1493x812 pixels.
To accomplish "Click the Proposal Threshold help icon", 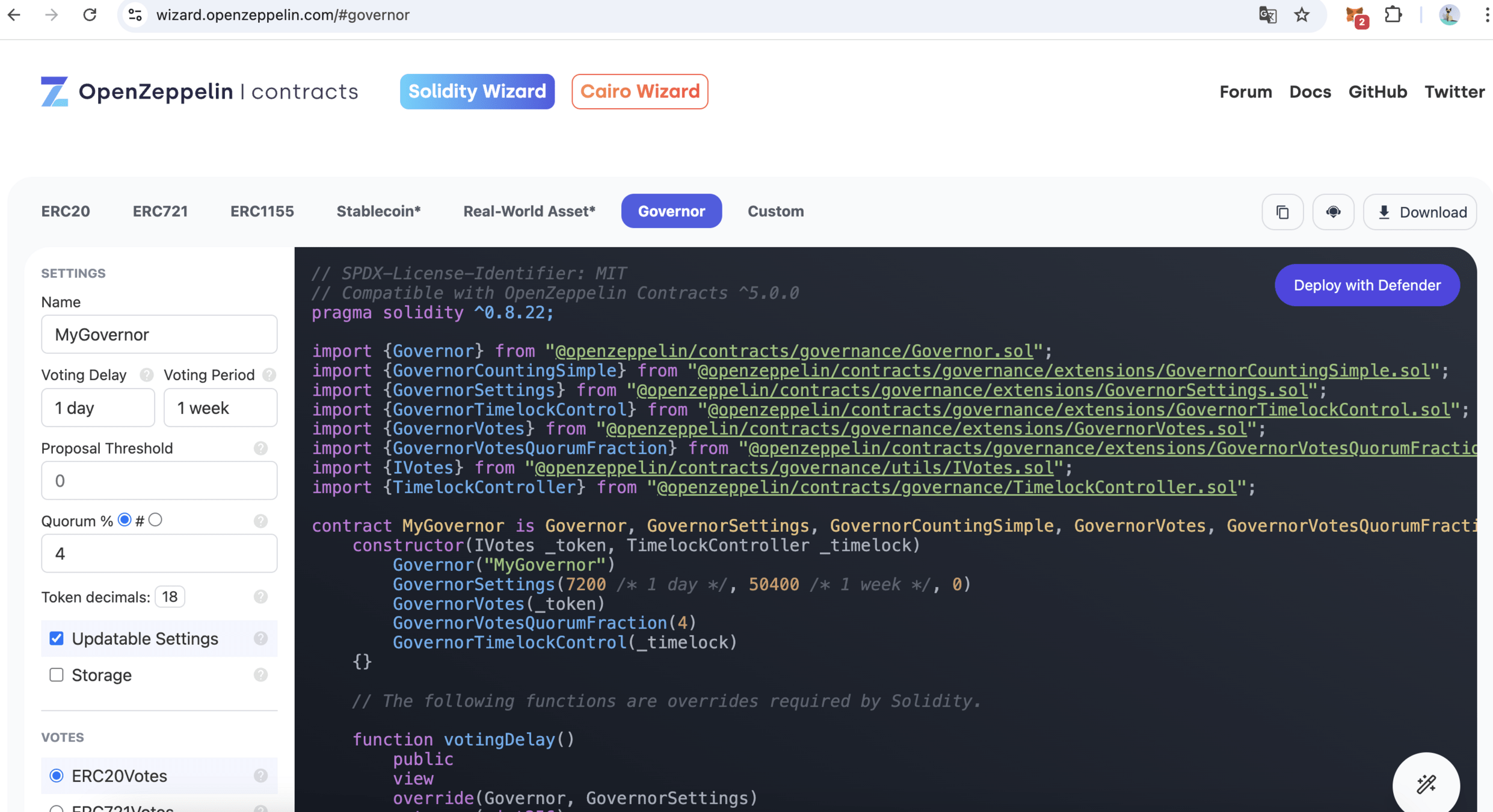I will click(x=260, y=448).
